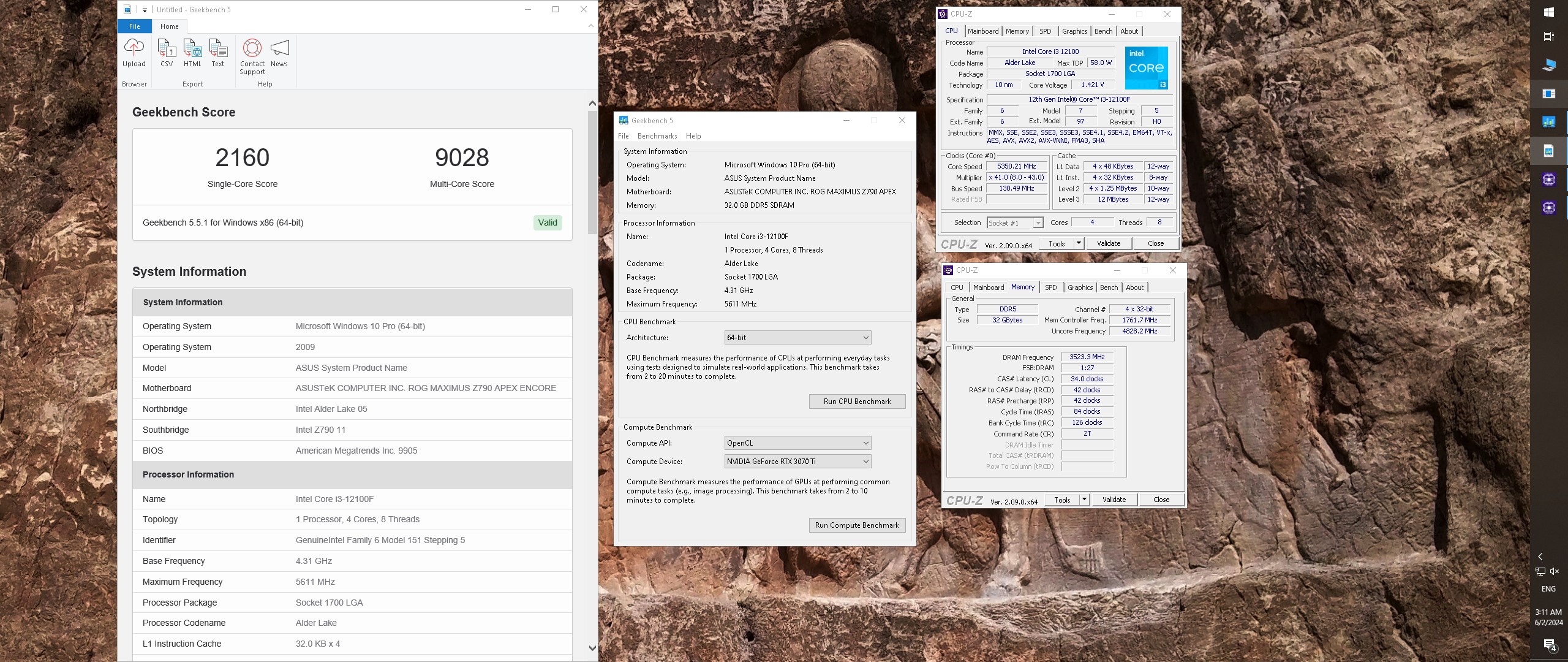Click the 2160 single-core score

pos(243,158)
